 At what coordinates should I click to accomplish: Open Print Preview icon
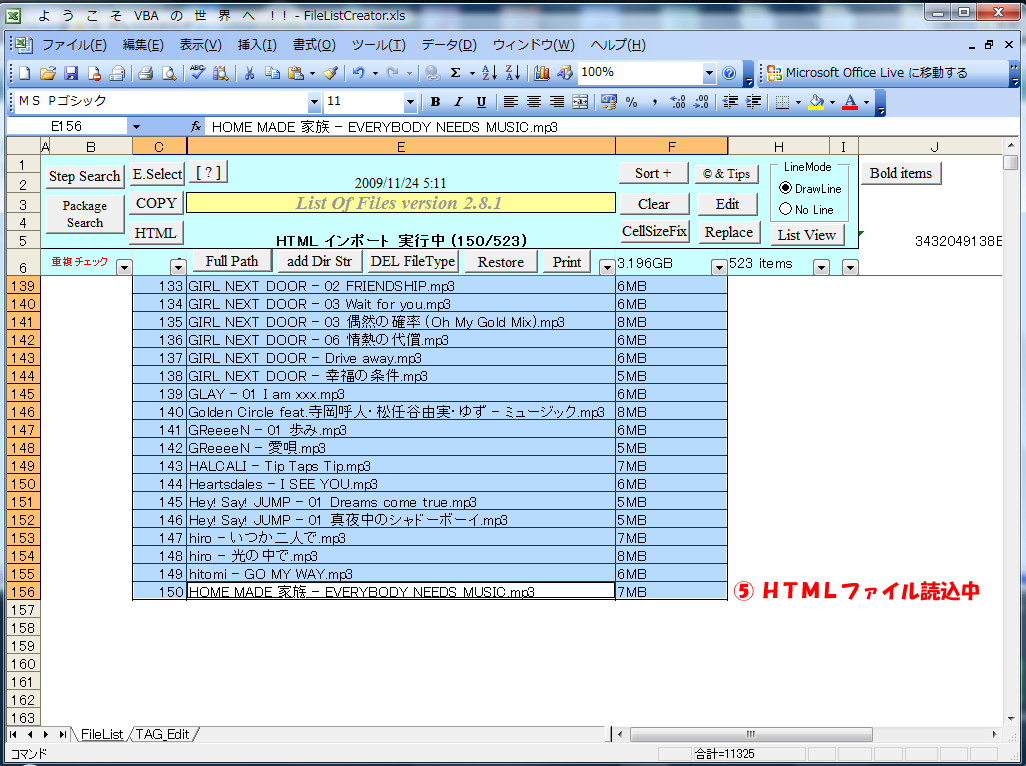coord(169,73)
